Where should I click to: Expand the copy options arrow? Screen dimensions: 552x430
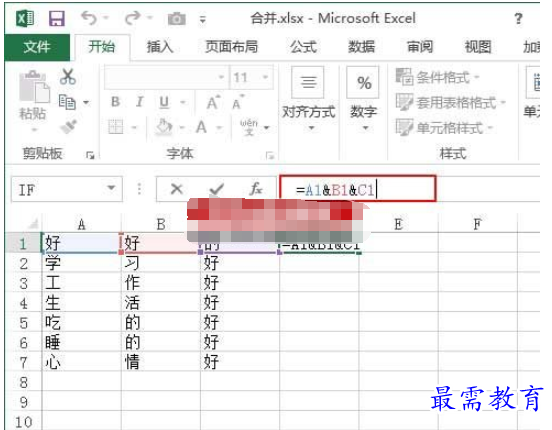coord(86,102)
